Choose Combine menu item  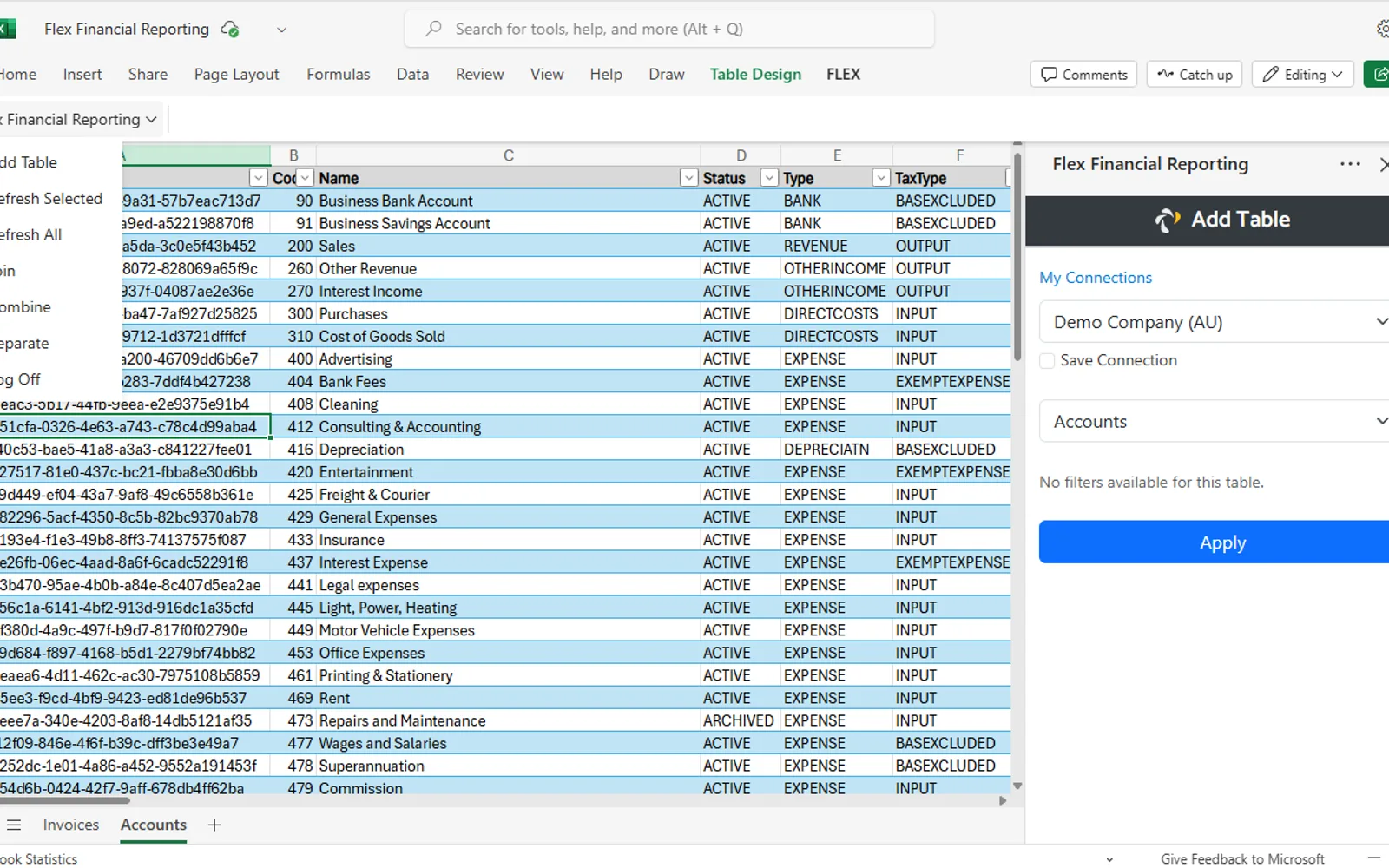click(26, 307)
